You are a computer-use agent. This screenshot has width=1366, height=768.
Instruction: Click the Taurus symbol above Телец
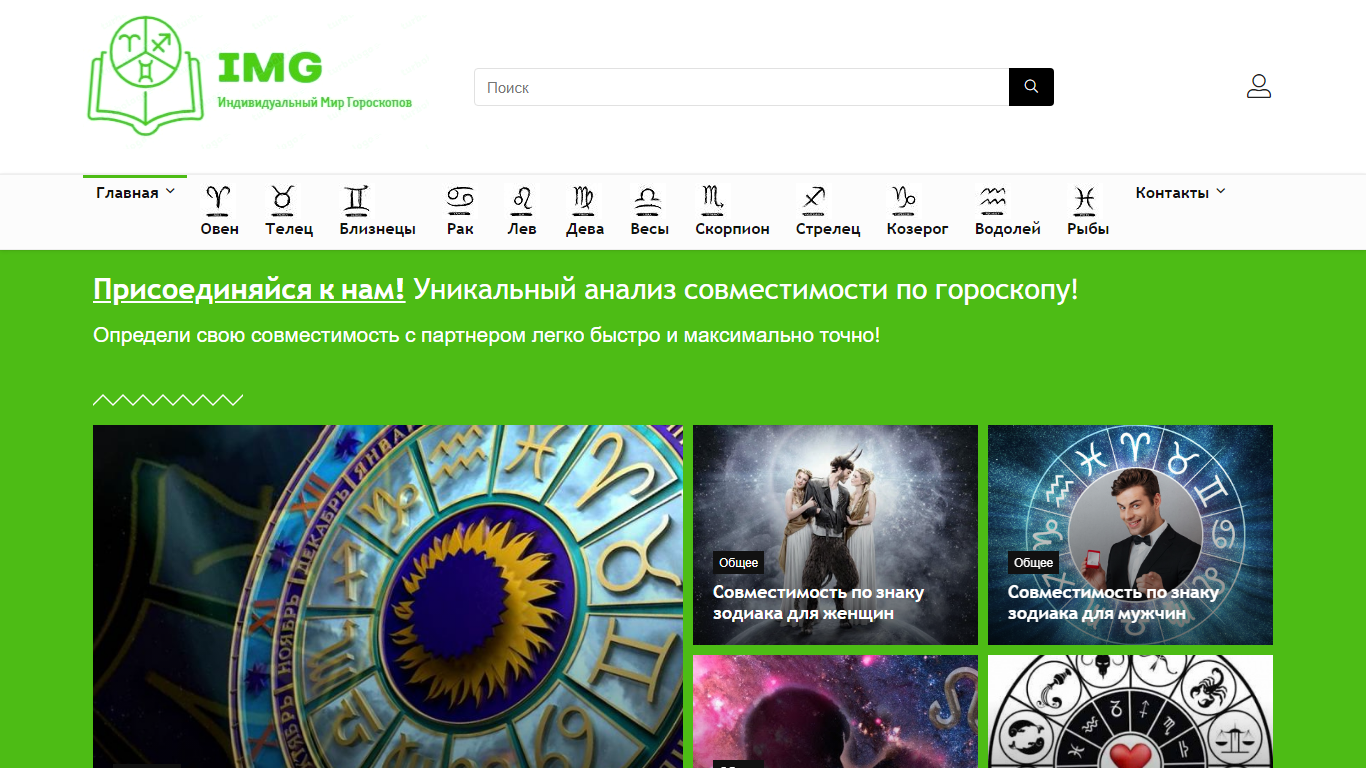283,200
